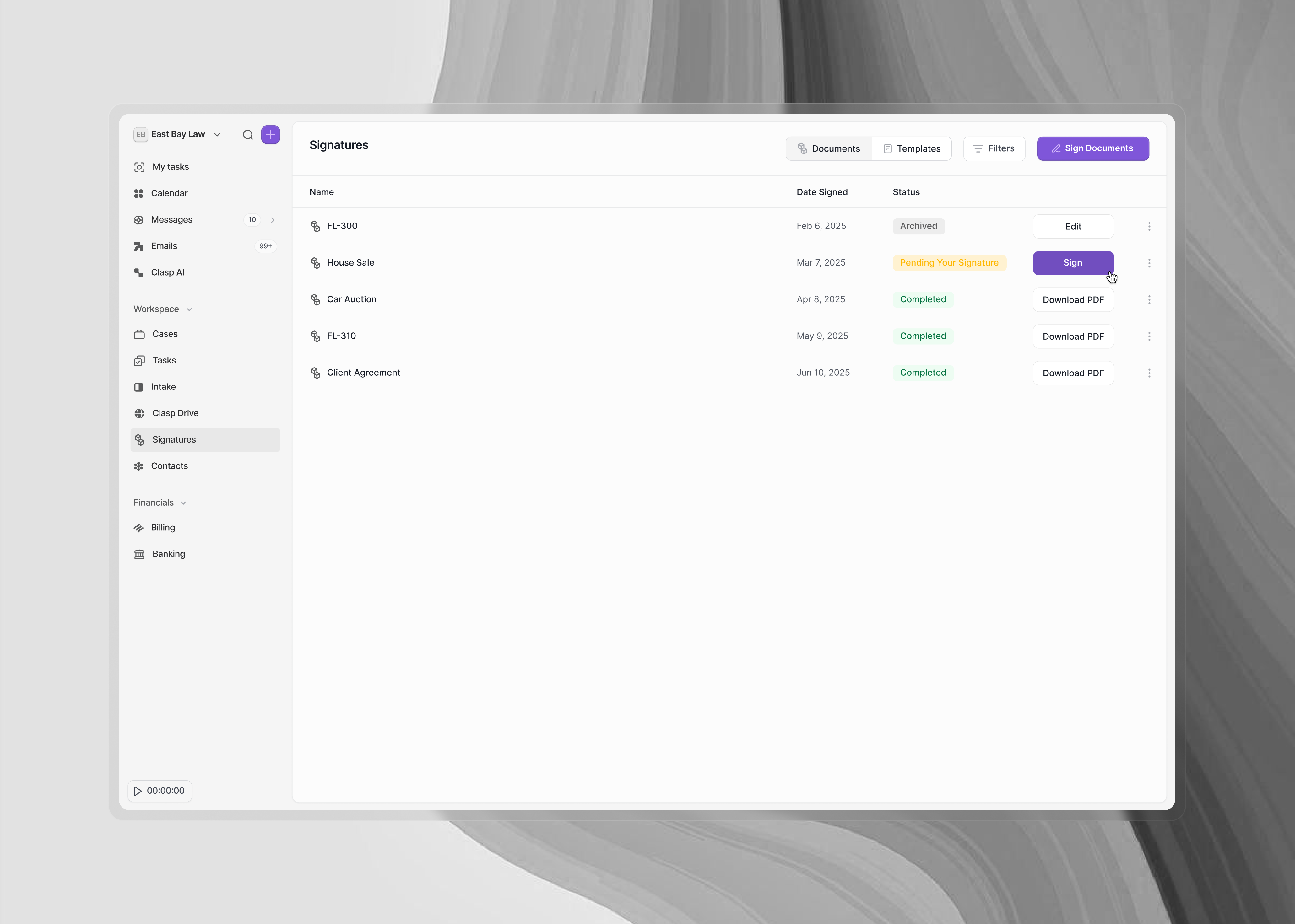Viewport: 1295px width, 924px height.
Task: Select the Documents tab
Action: click(x=829, y=148)
